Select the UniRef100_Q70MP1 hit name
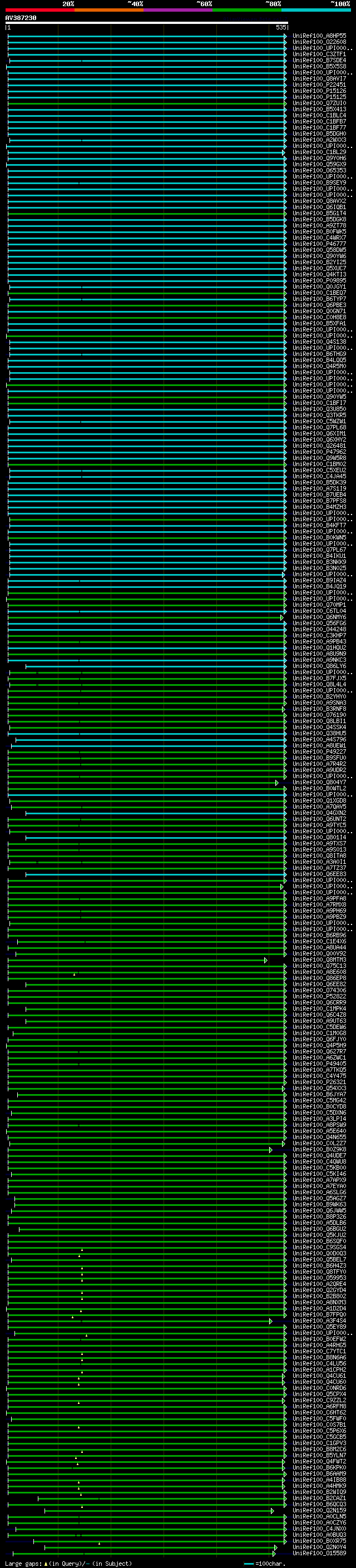356x1568 pixels. 319,605
